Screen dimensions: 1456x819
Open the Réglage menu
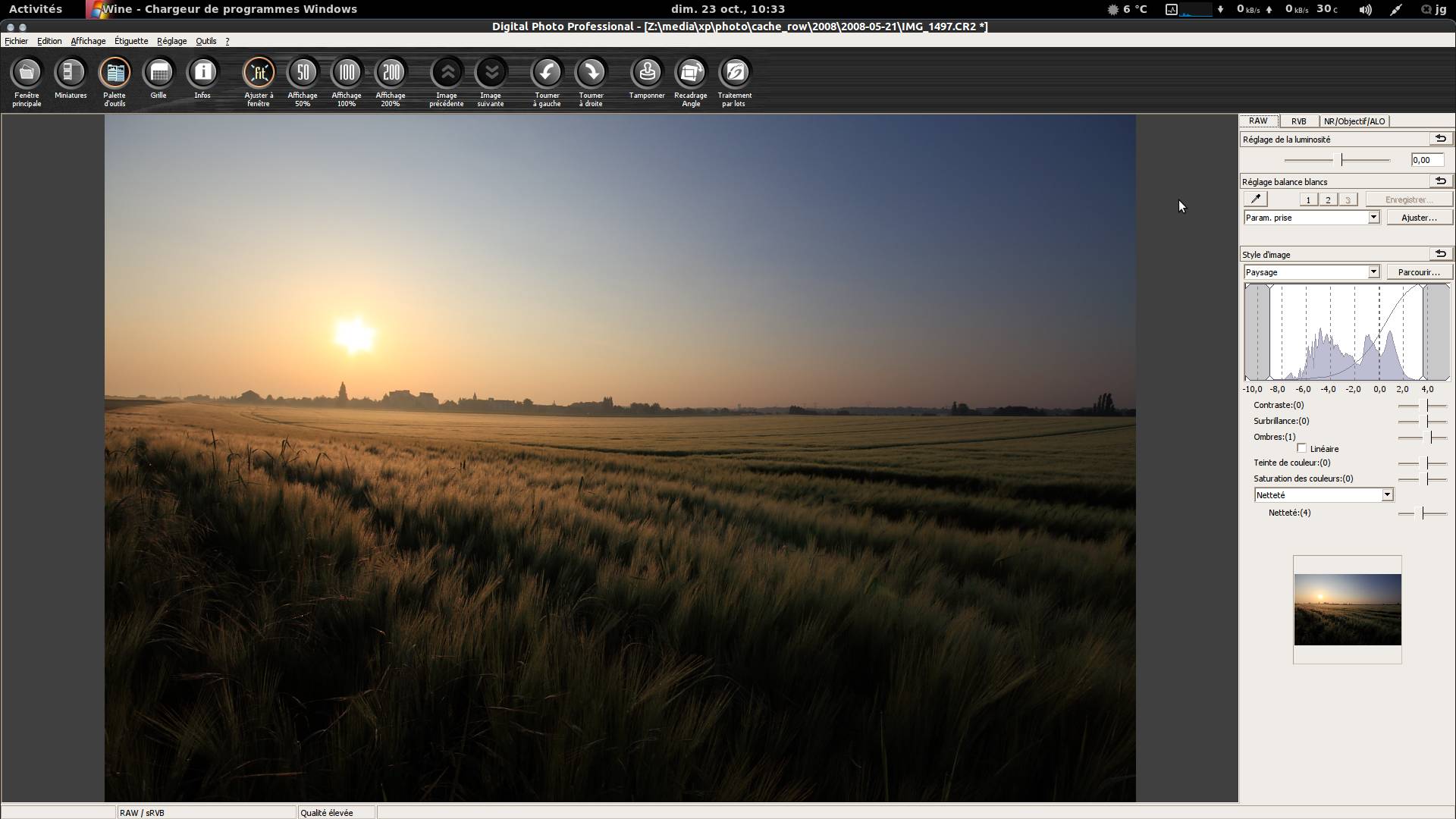click(171, 41)
